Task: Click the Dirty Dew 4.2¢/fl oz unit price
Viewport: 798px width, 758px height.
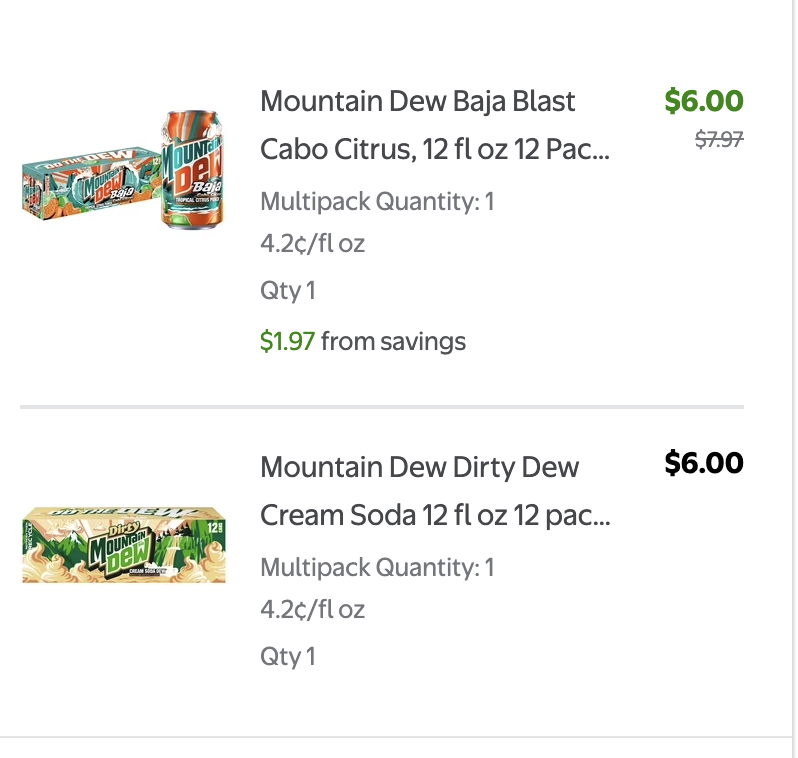Action: [x=312, y=609]
